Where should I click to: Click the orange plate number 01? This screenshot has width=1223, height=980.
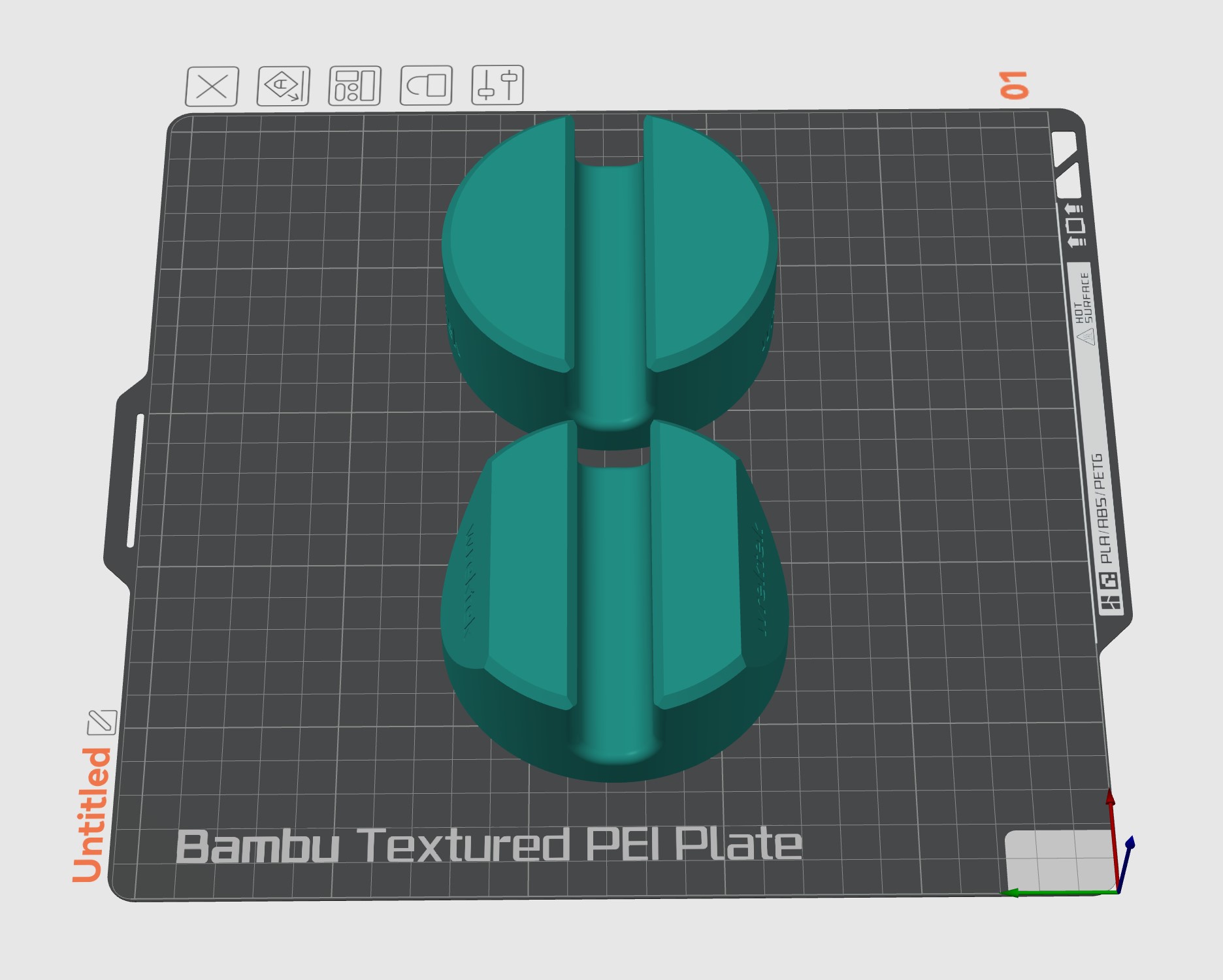click(1014, 85)
